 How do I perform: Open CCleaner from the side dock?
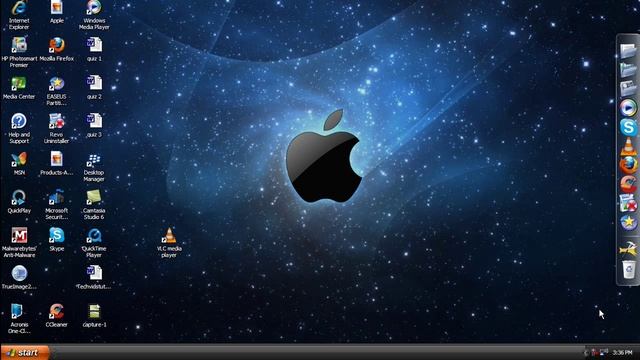628,184
